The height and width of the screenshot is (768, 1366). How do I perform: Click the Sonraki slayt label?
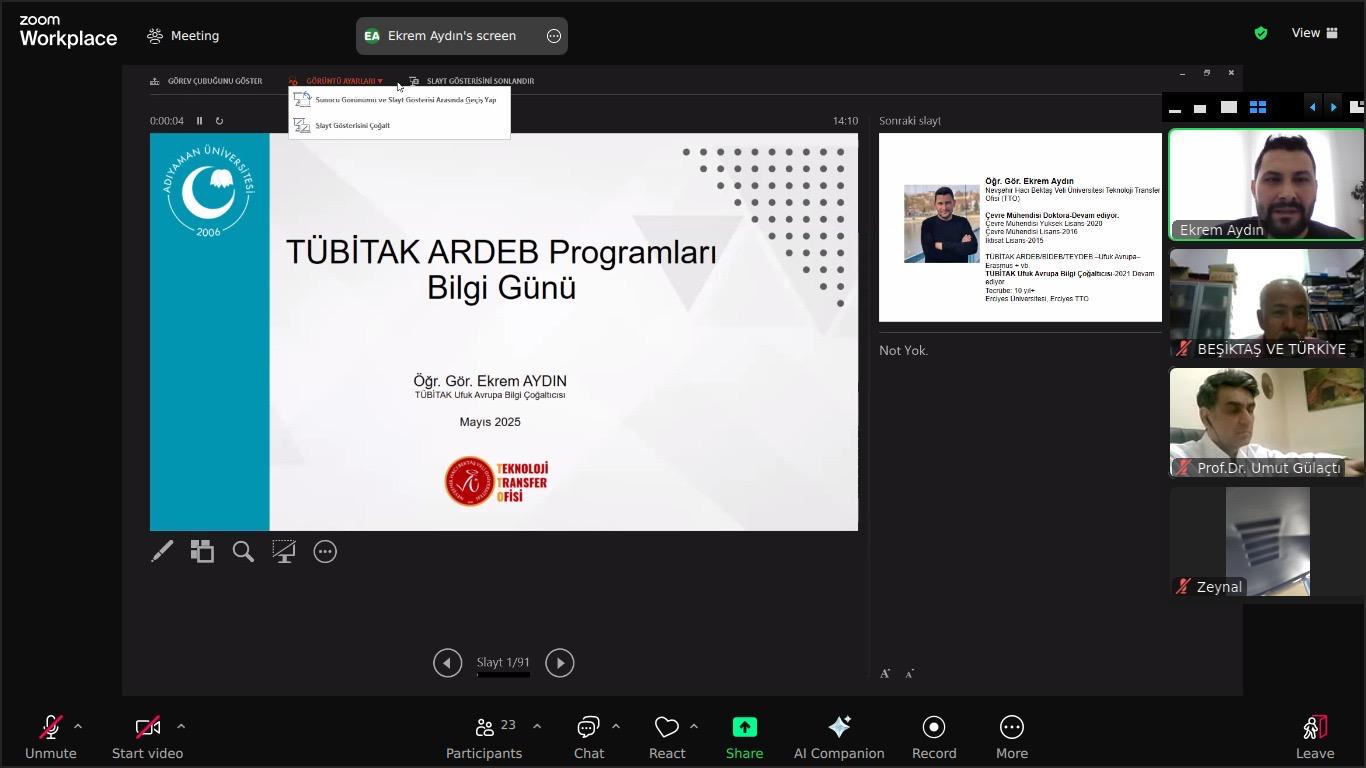[x=910, y=121]
